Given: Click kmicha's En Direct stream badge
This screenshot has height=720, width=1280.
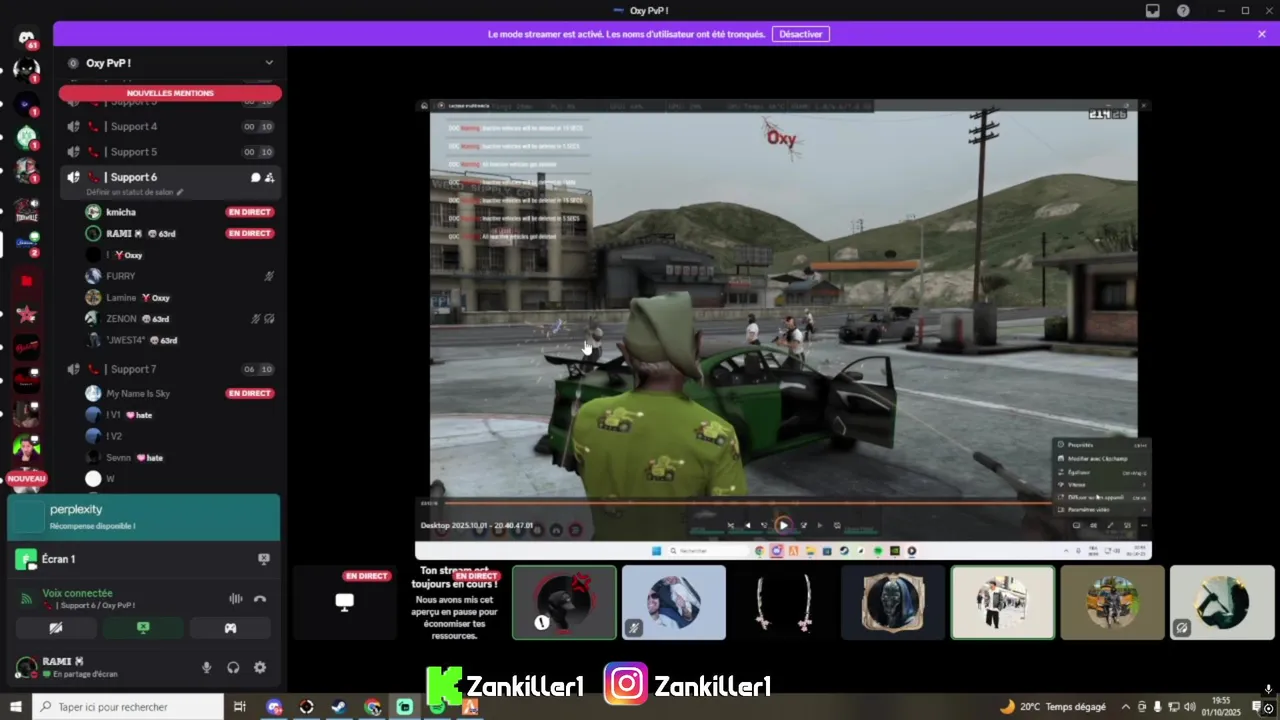Looking at the screenshot, I should pyautogui.click(x=250, y=212).
